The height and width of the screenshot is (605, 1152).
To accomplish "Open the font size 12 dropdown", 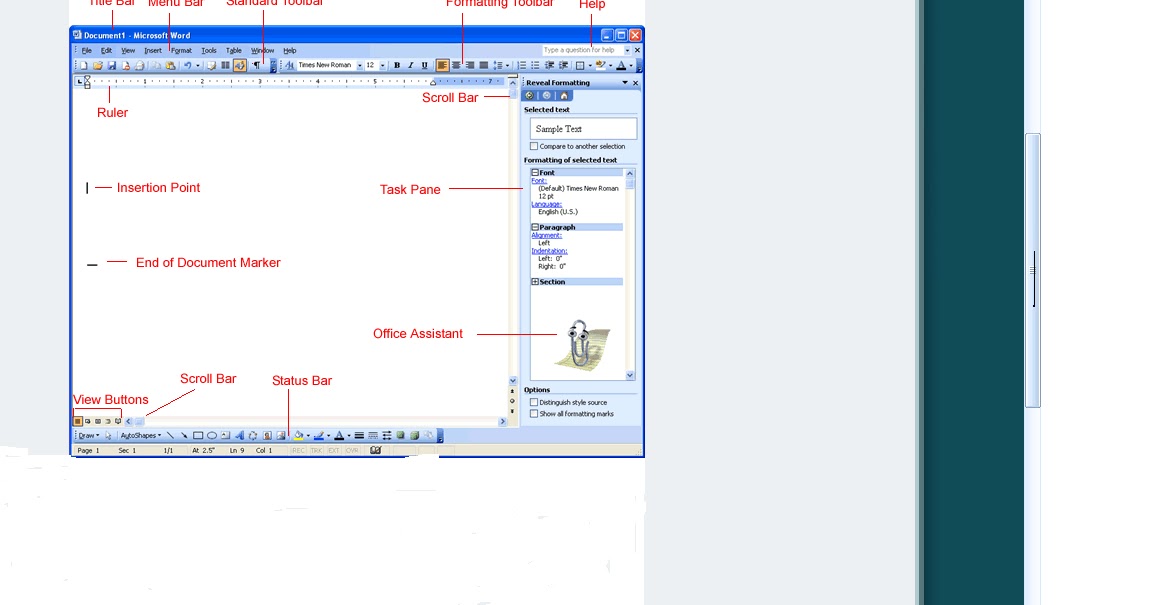I will [x=382, y=65].
